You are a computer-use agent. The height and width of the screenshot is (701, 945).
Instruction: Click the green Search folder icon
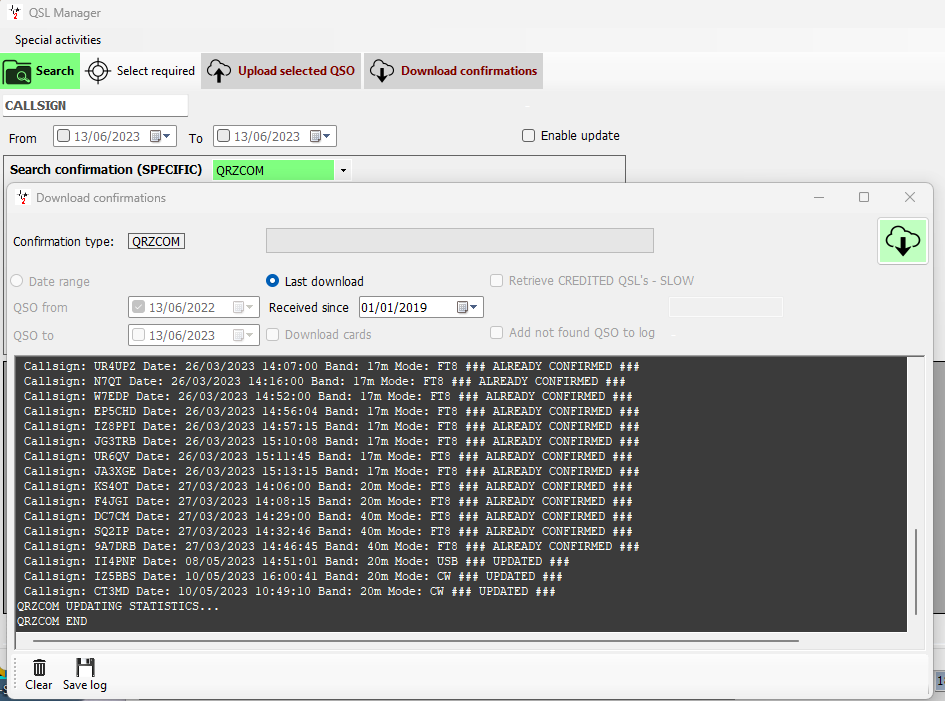pyautogui.click(x=17, y=72)
